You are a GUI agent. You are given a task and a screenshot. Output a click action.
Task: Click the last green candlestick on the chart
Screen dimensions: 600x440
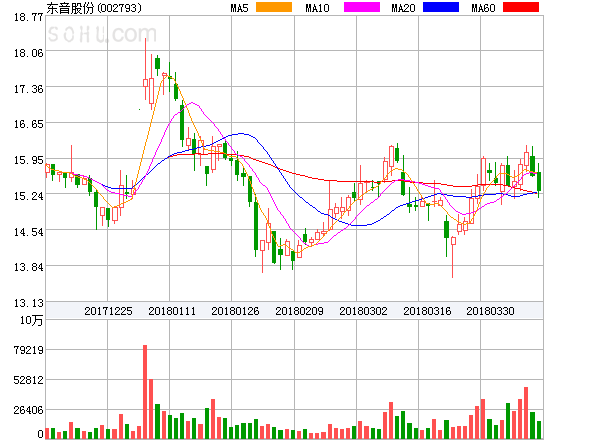click(x=539, y=181)
